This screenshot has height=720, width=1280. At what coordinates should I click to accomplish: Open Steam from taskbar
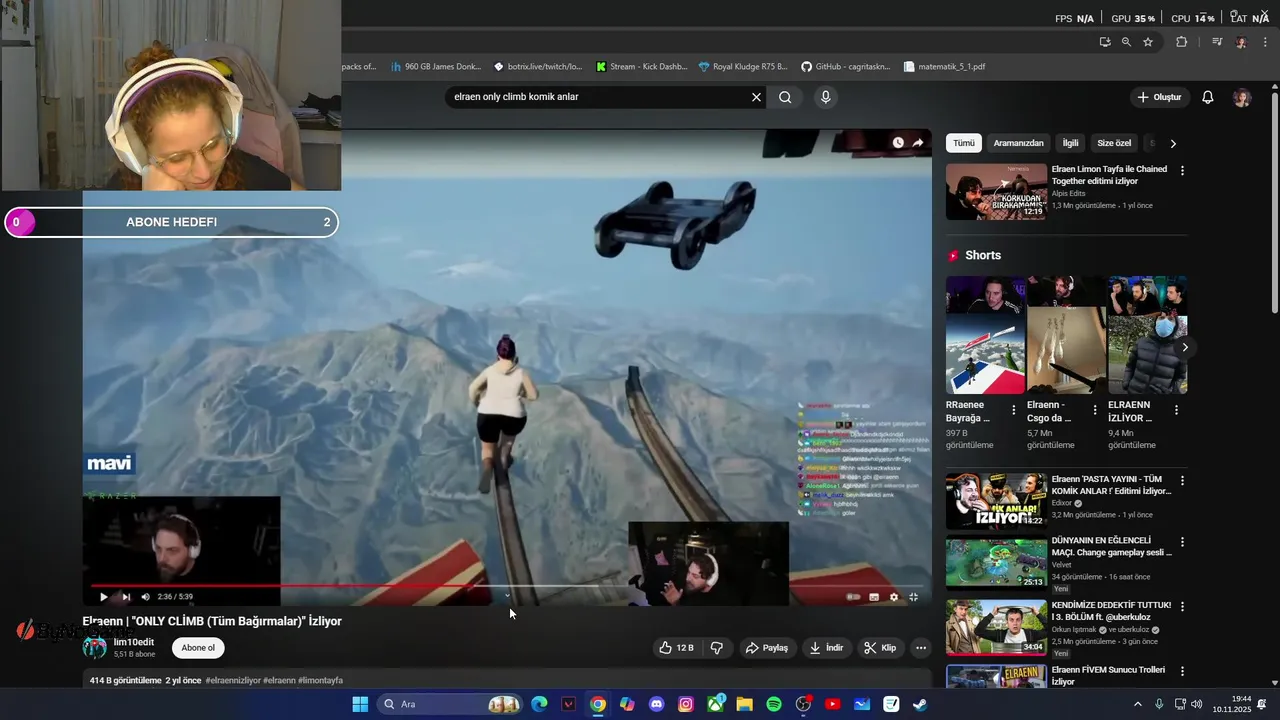pyautogui.click(x=920, y=704)
